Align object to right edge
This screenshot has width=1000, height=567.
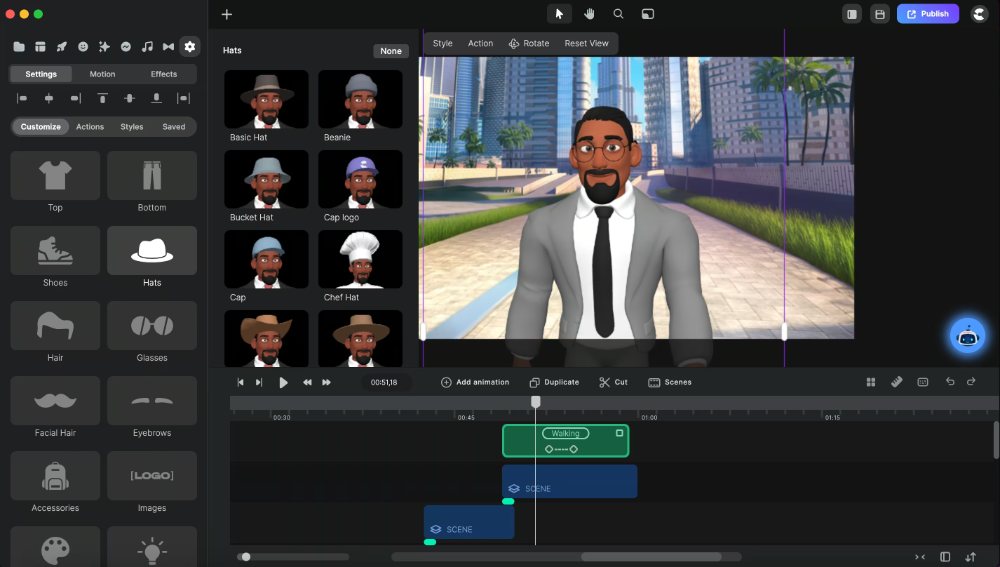pyautogui.click(x=76, y=98)
